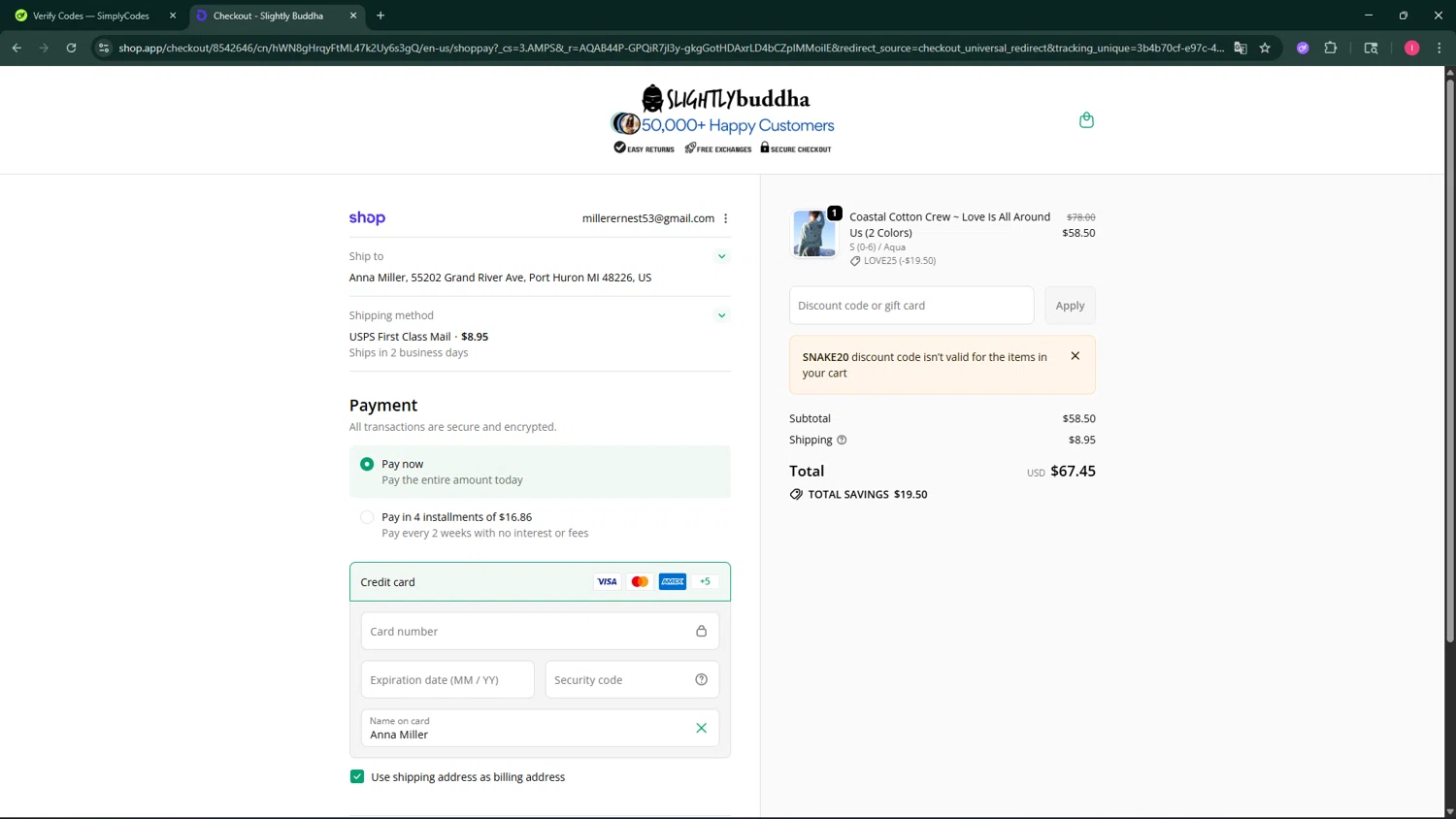Click the Discount code or gift card field
The height and width of the screenshot is (819, 1456).
coord(911,305)
